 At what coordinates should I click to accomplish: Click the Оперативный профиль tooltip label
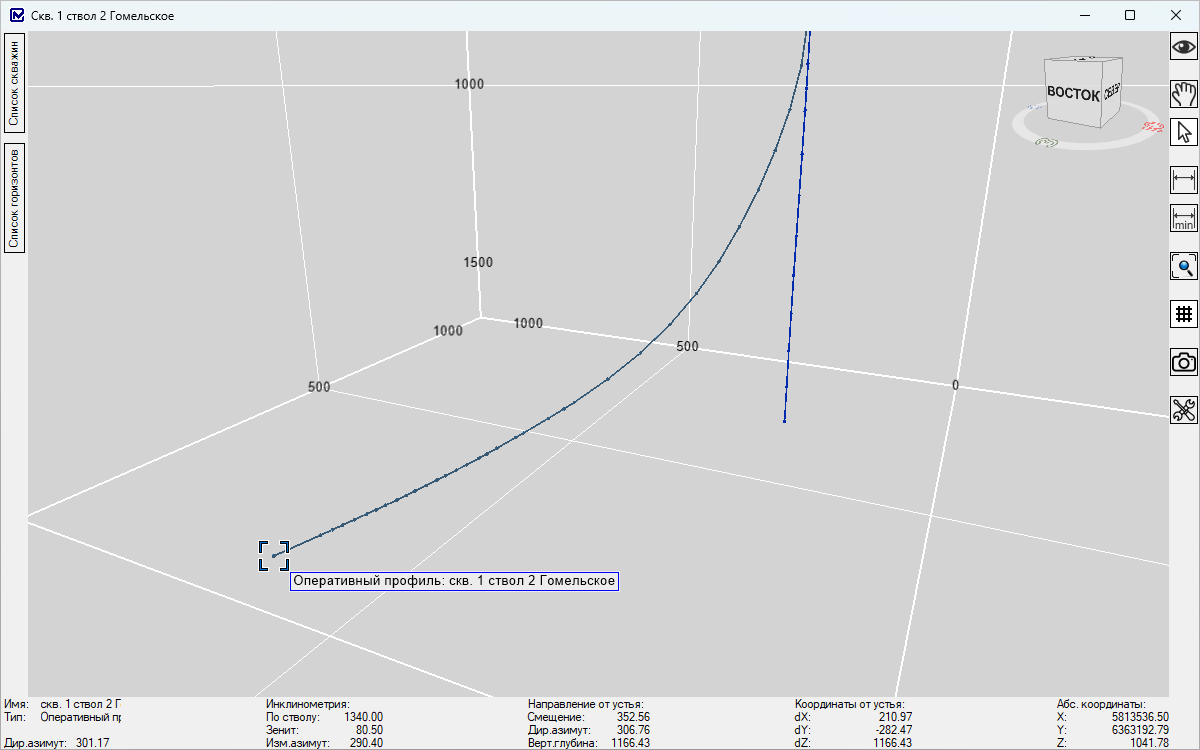coord(454,581)
